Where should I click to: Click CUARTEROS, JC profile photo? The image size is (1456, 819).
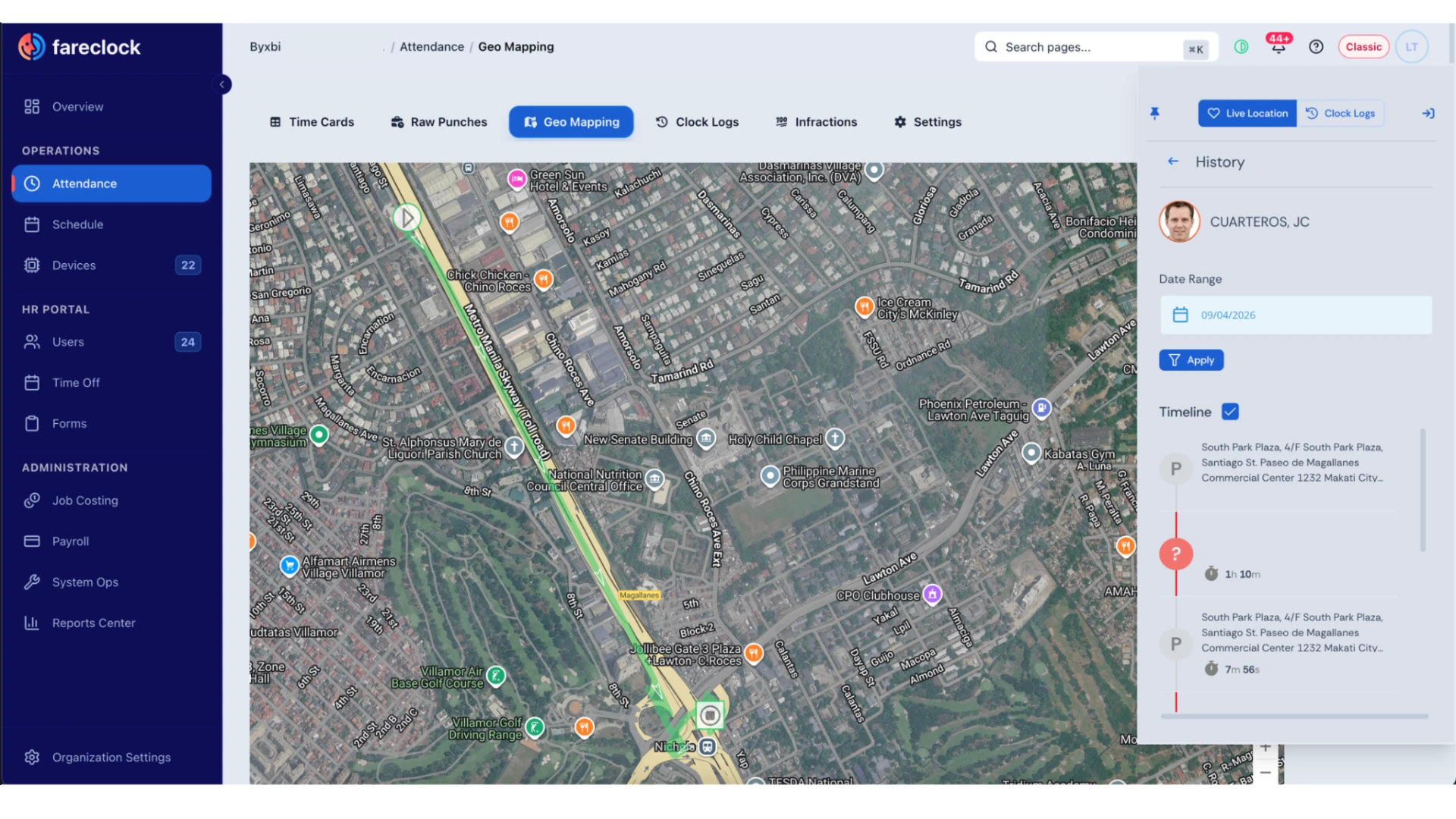coord(1179,221)
